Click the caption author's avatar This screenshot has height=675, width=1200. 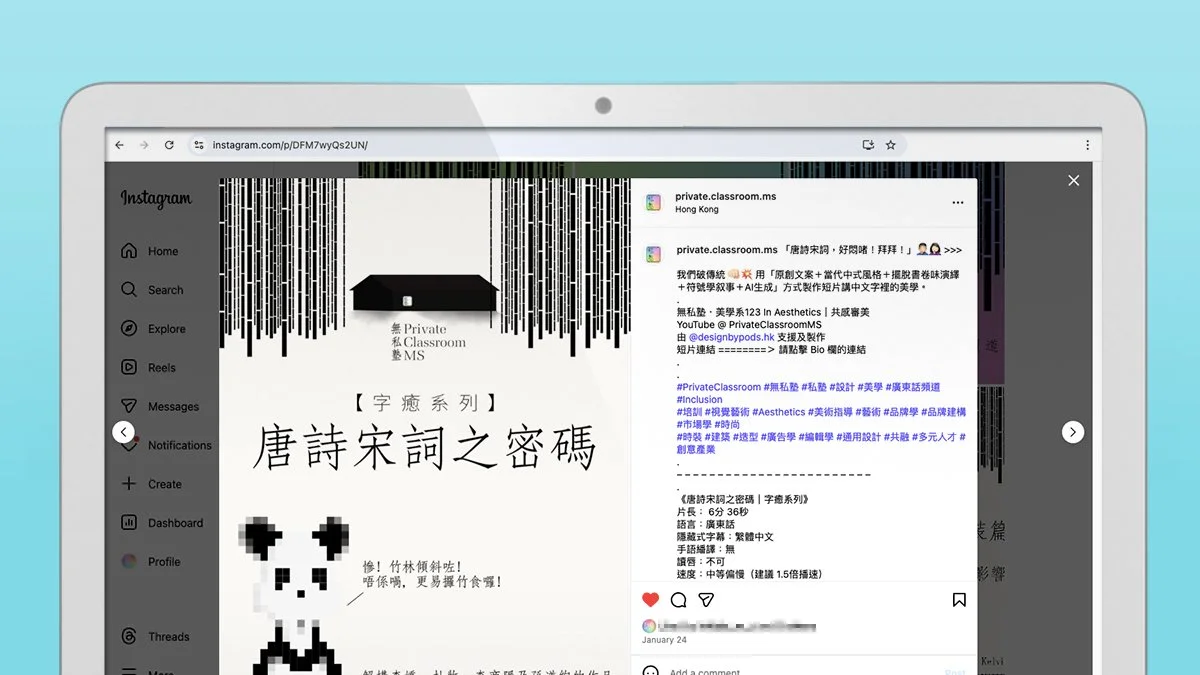653,254
